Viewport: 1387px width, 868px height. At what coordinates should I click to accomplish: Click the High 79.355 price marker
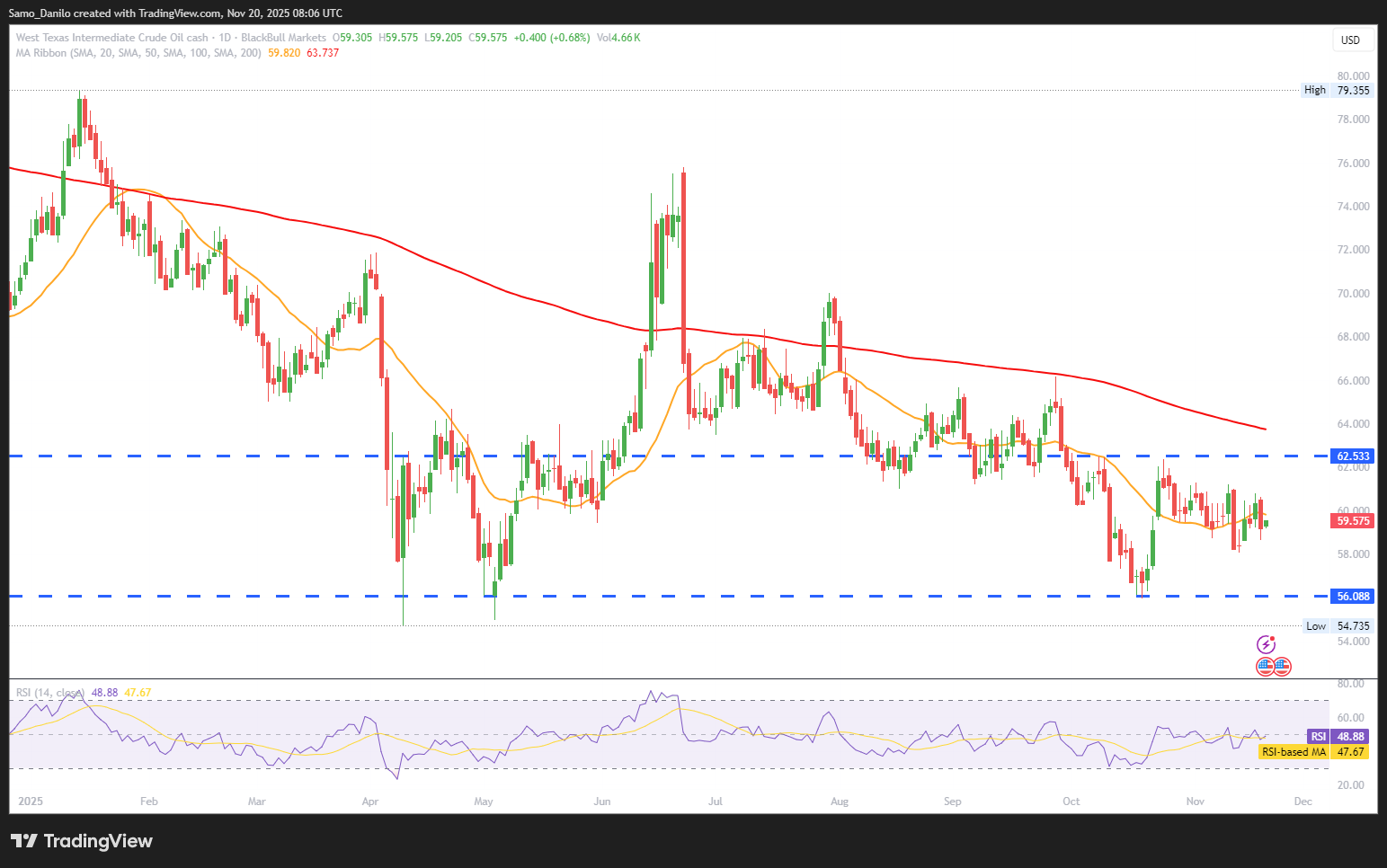tap(1338, 90)
